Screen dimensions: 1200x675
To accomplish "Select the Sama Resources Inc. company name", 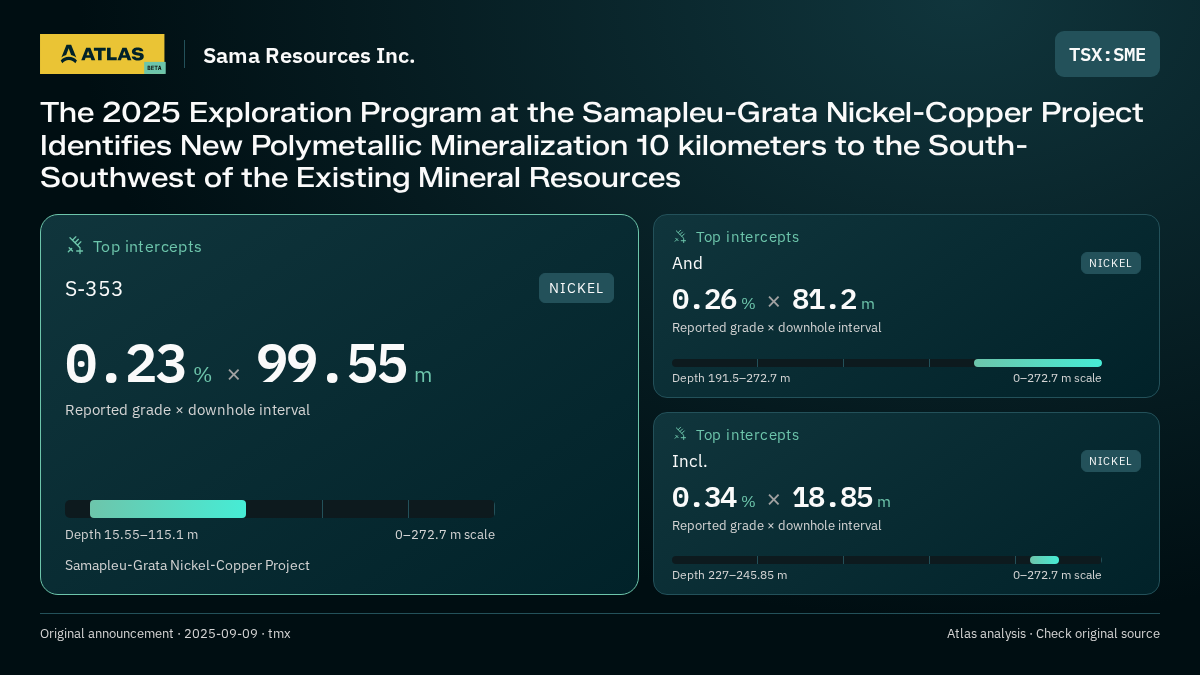I will 309,56.
